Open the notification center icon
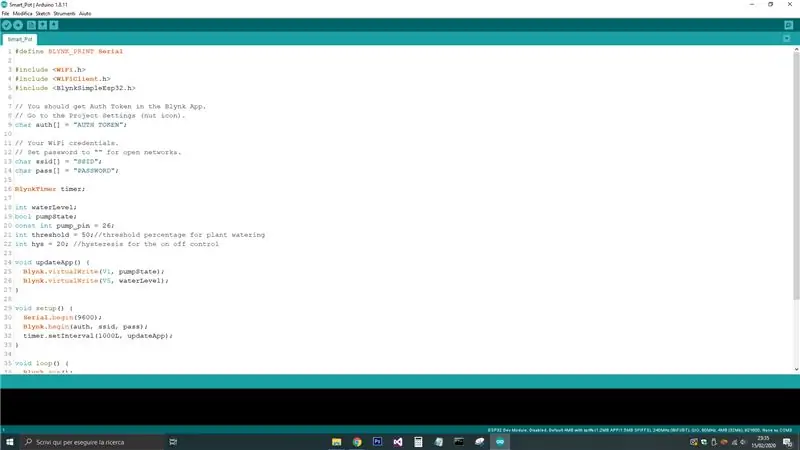This screenshot has height=450, width=800. (788, 442)
